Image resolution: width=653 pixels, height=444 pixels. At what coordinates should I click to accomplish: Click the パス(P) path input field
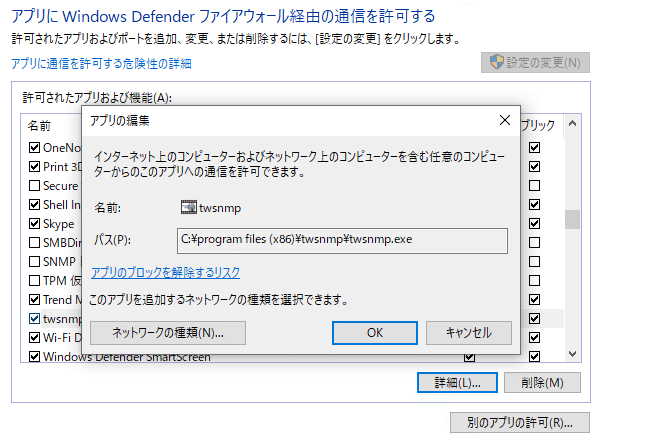click(x=342, y=240)
